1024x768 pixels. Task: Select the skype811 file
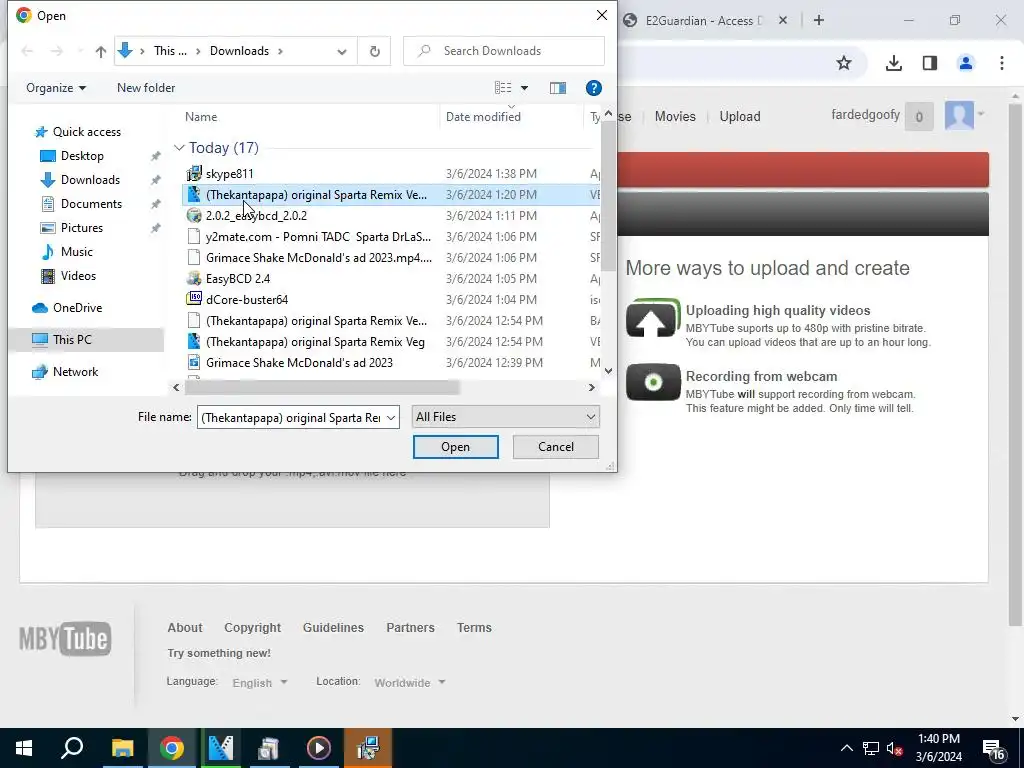229,174
